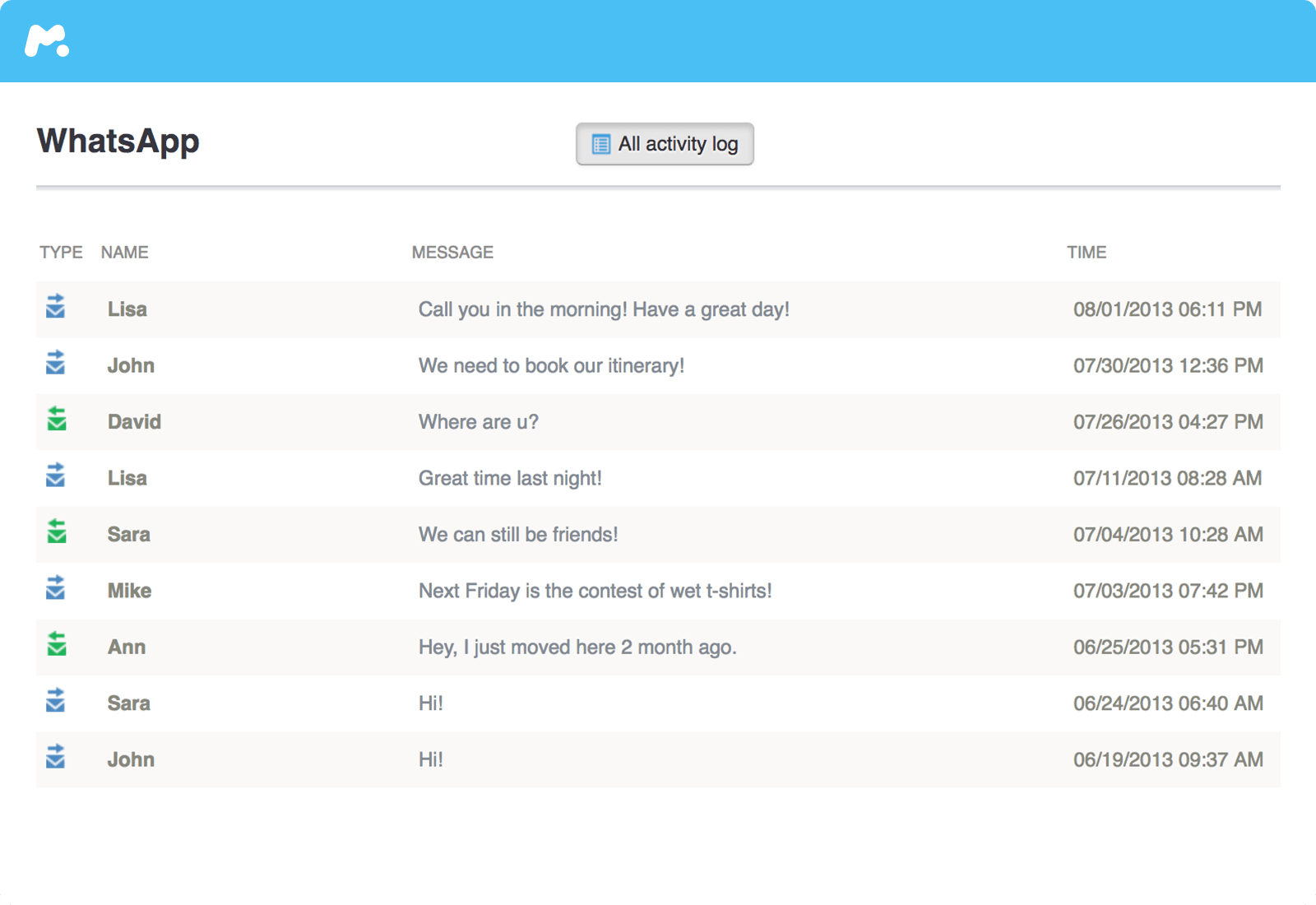The width and height of the screenshot is (1316, 905).
Task: Click the WhatsApp page title
Action: tap(118, 142)
